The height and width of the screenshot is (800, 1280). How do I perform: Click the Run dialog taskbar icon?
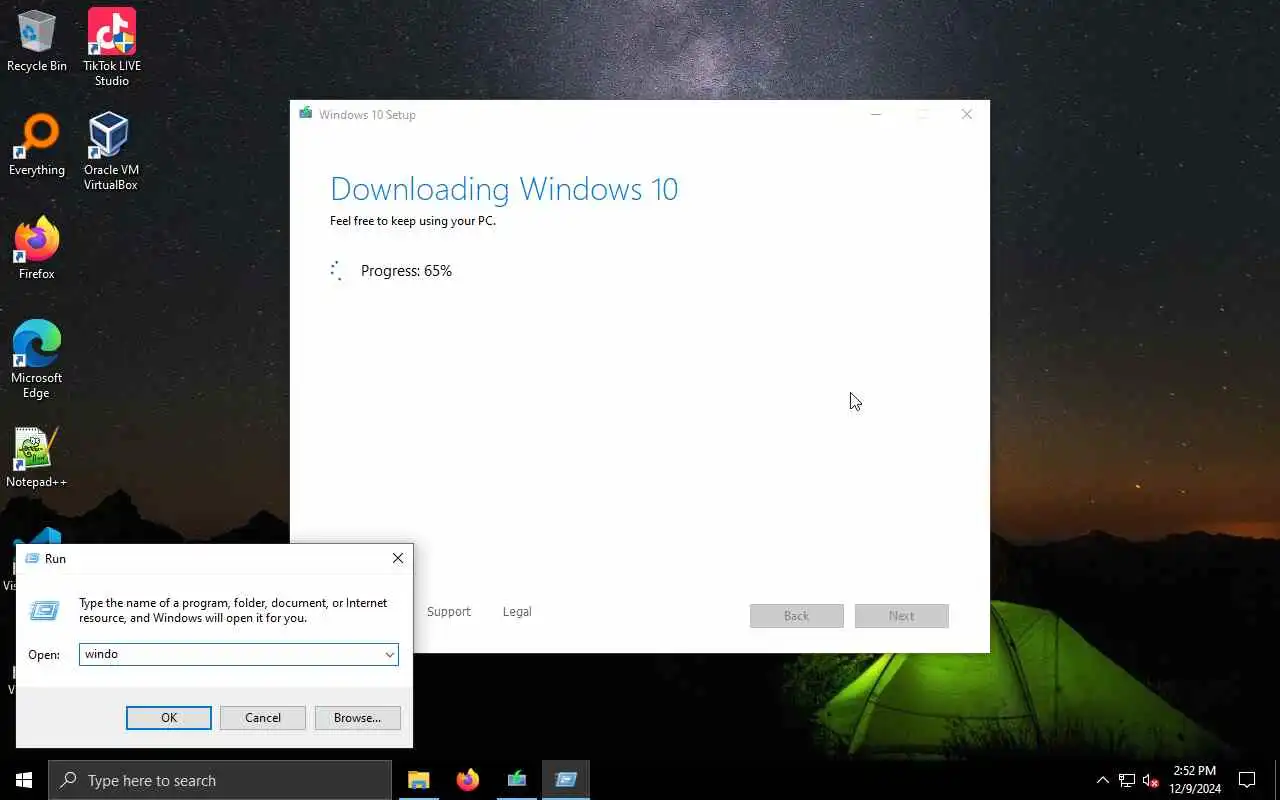(x=566, y=780)
